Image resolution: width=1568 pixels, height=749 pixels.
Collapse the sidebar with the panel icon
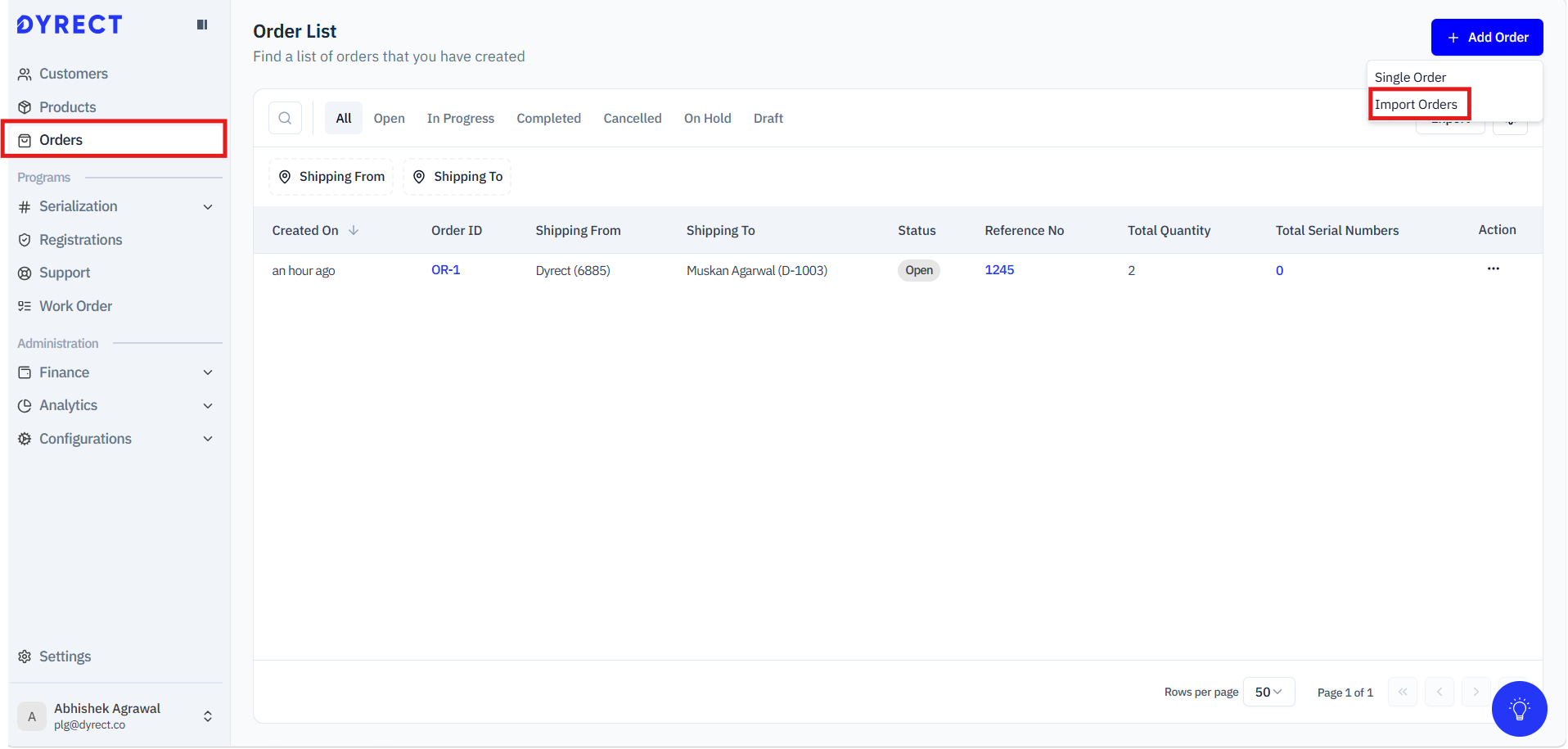(x=202, y=25)
